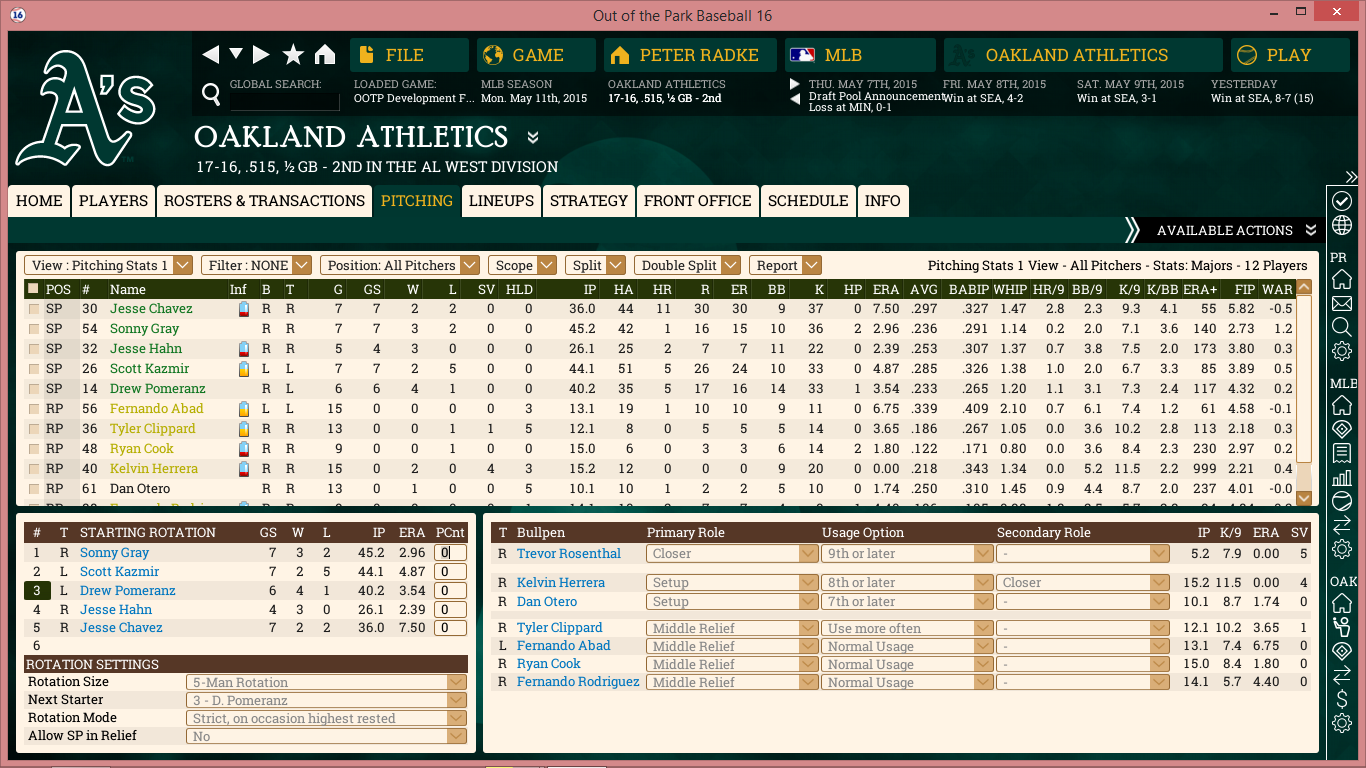Check the box for Fernando Abad row
Image resolution: width=1366 pixels, height=768 pixels.
coord(35,409)
